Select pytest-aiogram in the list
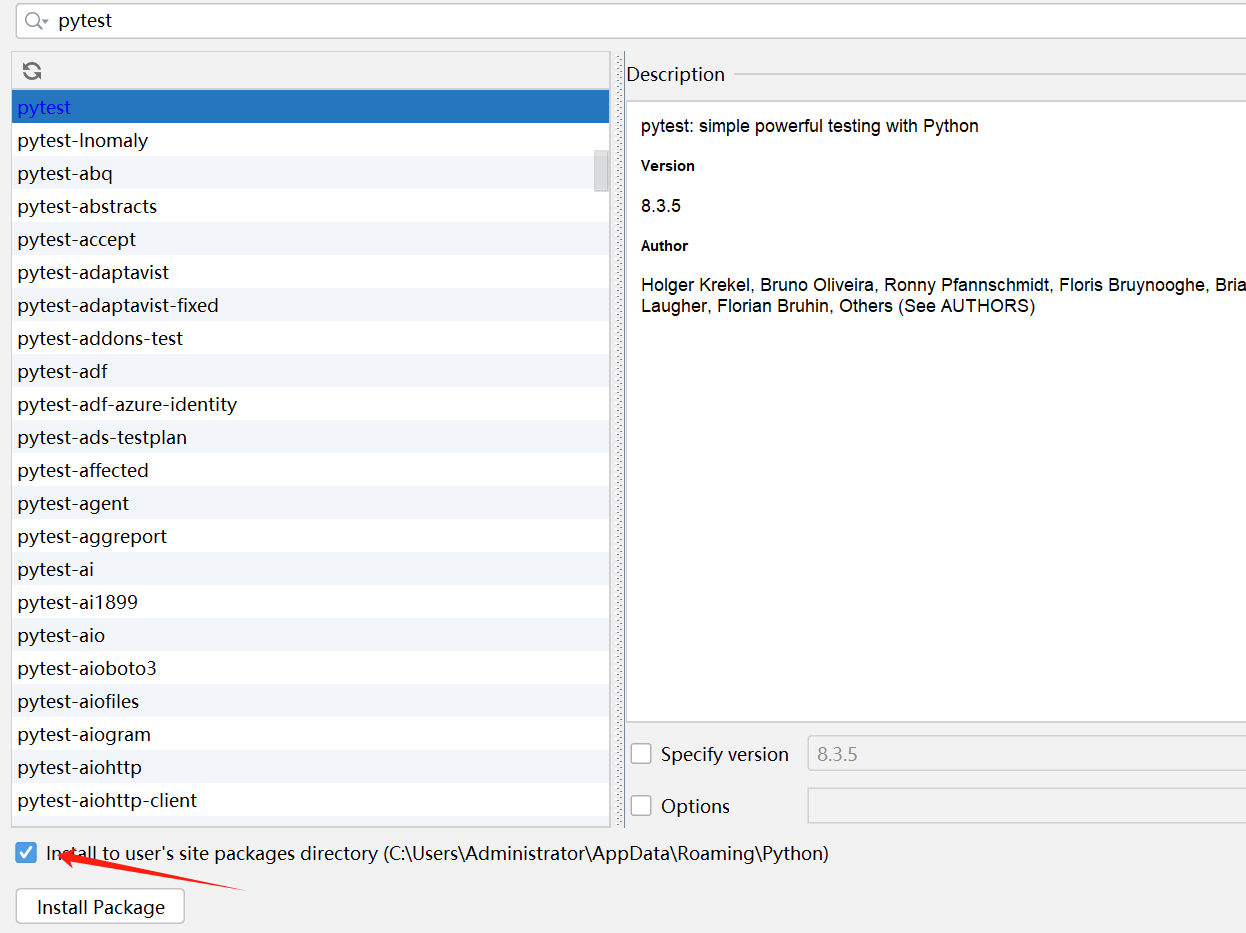Image resolution: width=1246 pixels, height=933 pixels. pos(310,734)
